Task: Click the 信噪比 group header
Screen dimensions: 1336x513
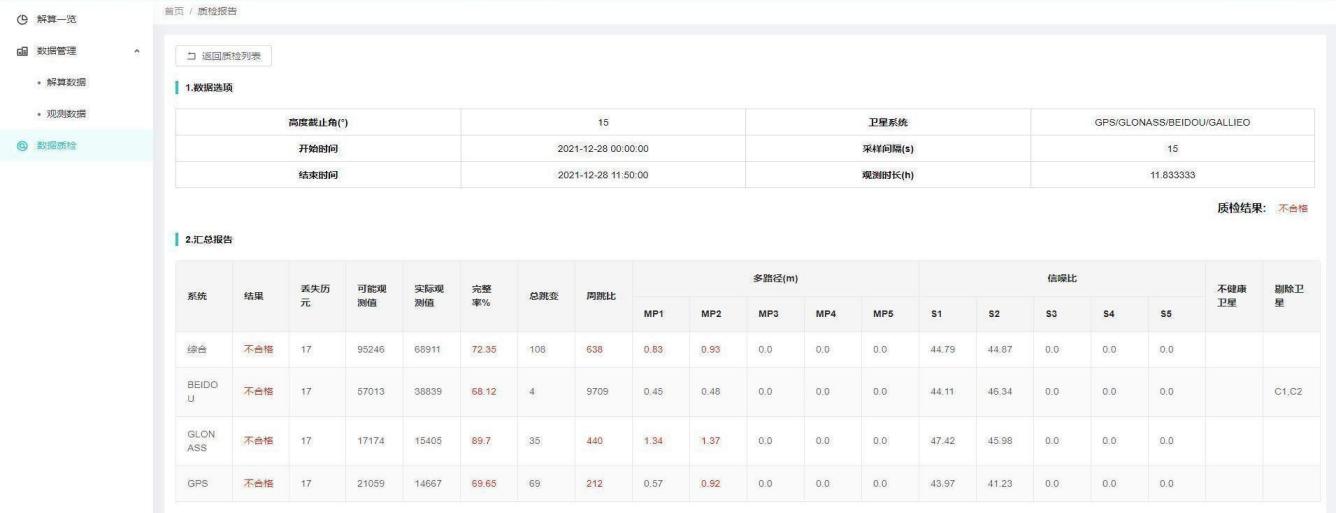Action: point(1061,278)
